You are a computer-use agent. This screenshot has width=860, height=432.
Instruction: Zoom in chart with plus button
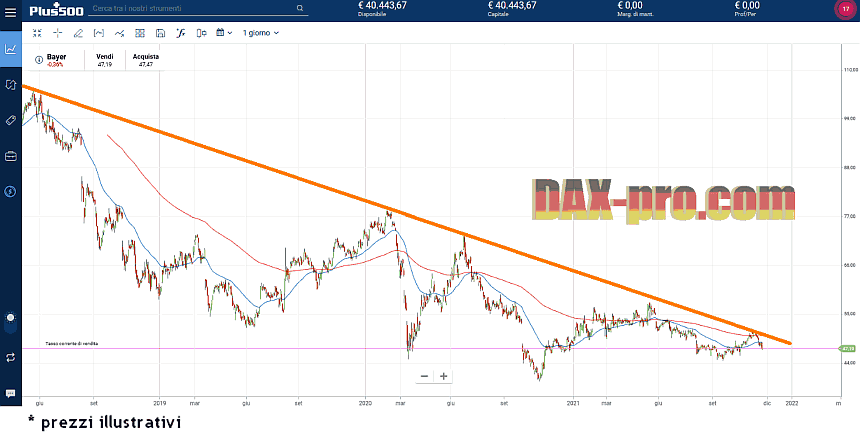[444, 377]
